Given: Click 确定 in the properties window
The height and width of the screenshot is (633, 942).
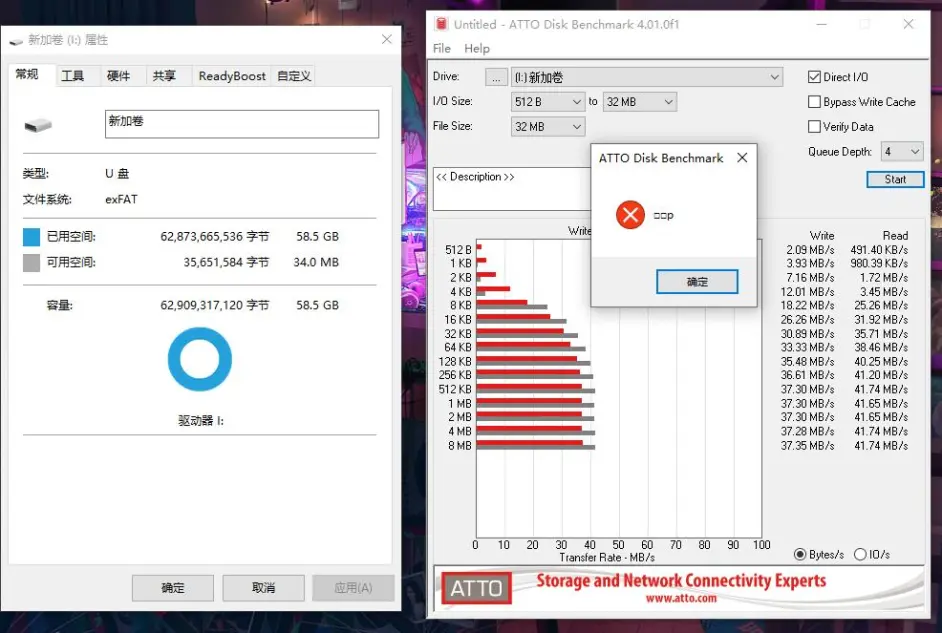Looking at the screenshot, I should pyautogui.click(x=173, y=588).
